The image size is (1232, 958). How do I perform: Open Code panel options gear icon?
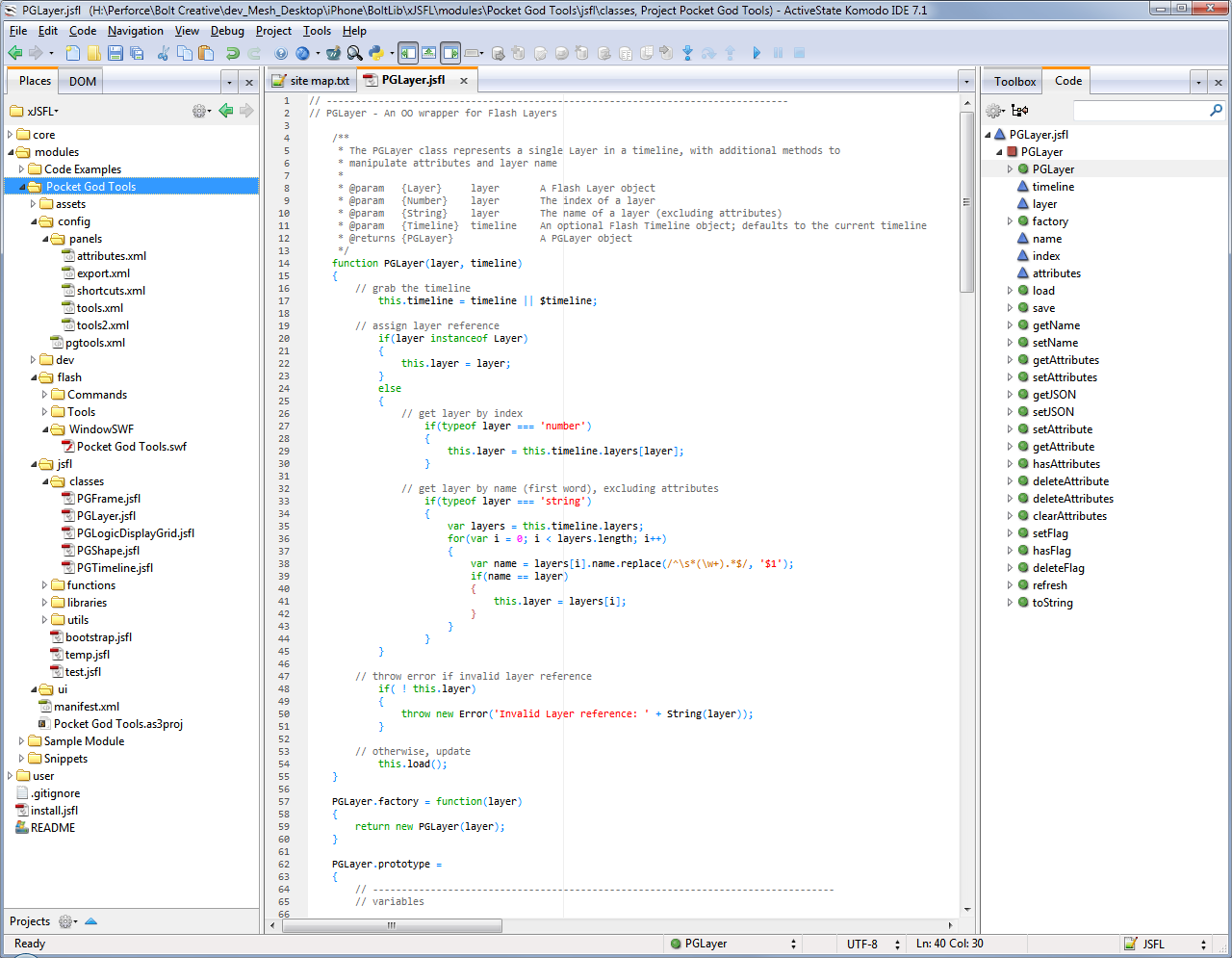coord(994,110)
